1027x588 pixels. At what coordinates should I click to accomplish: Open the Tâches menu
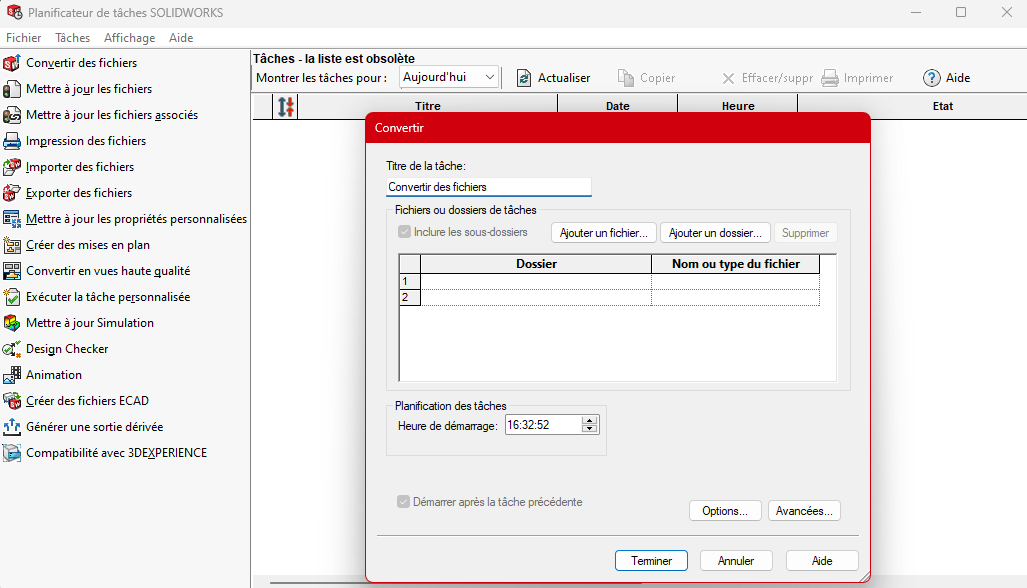(x=73, y=38)
